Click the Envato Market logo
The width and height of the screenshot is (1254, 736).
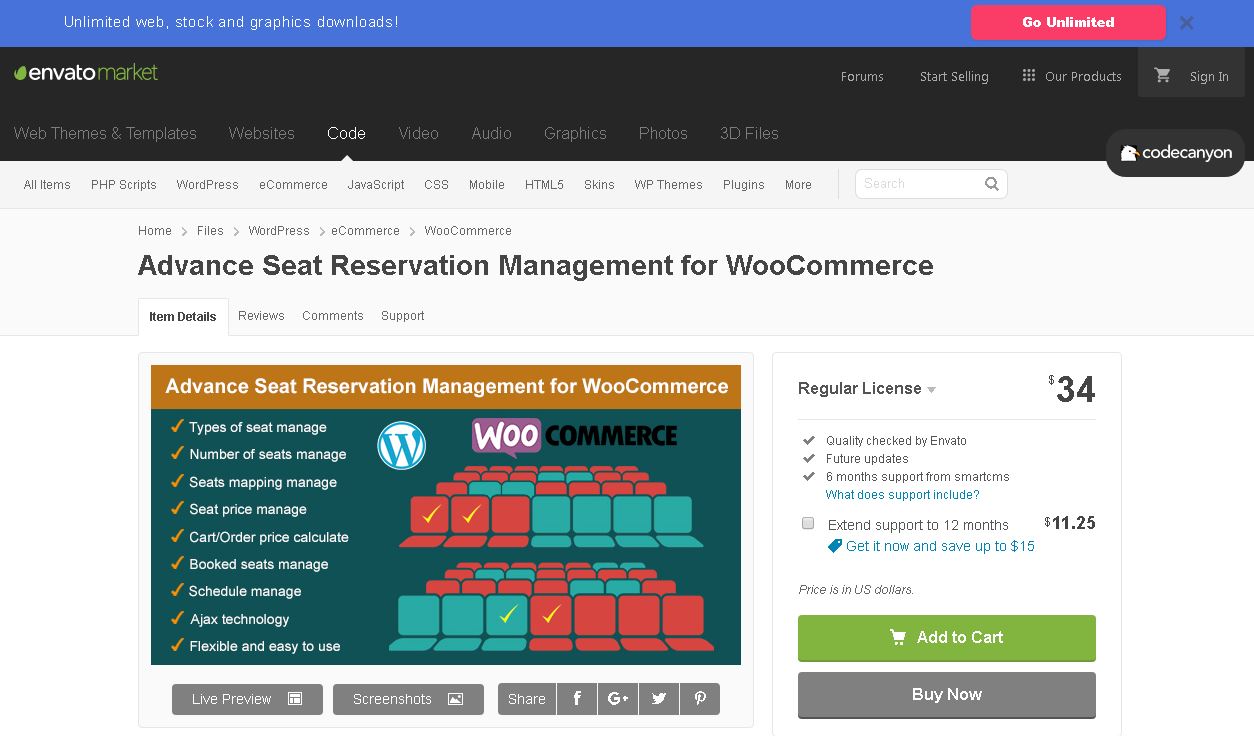(86, 73)
